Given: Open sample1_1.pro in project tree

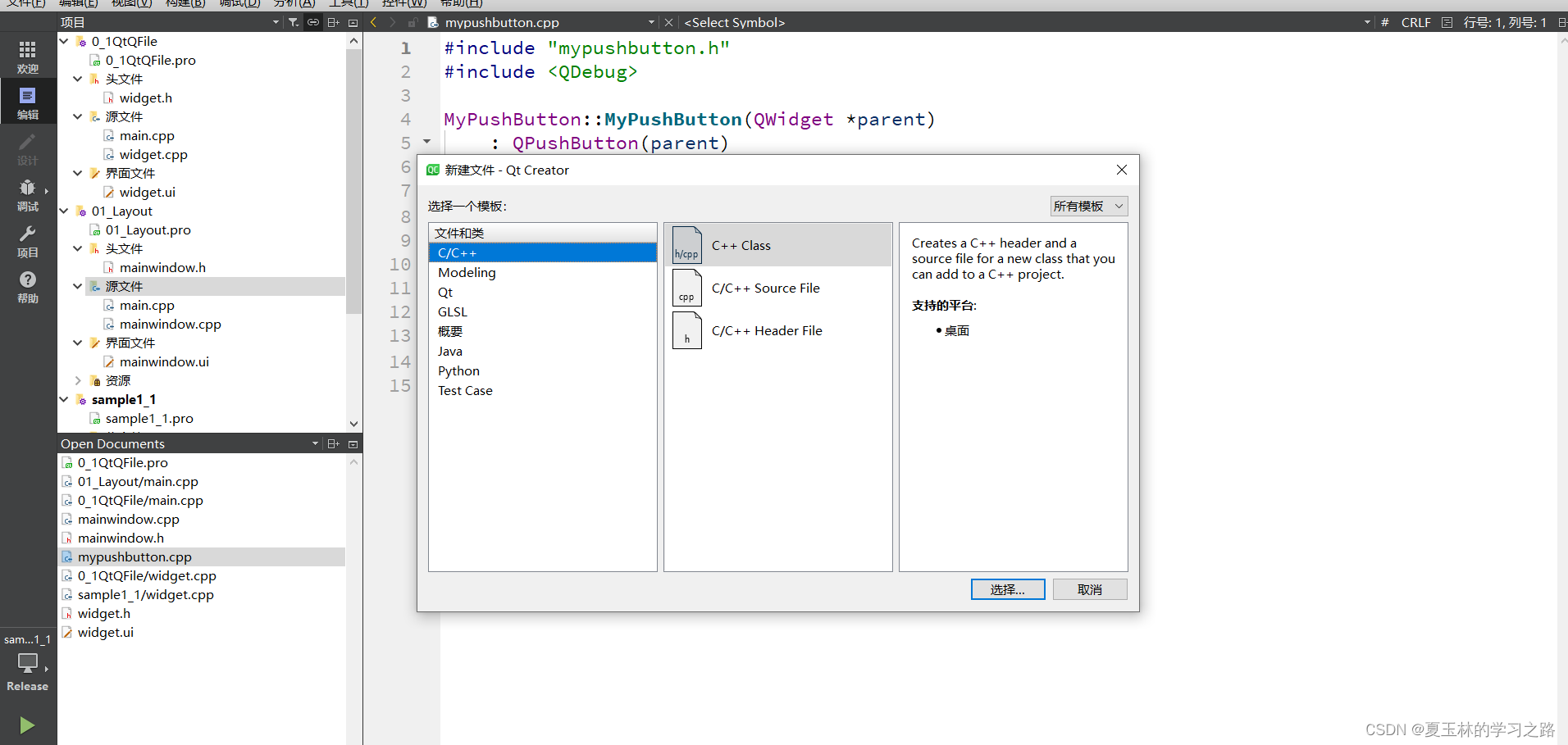Looking at the screenshot, I should (149, 418).
